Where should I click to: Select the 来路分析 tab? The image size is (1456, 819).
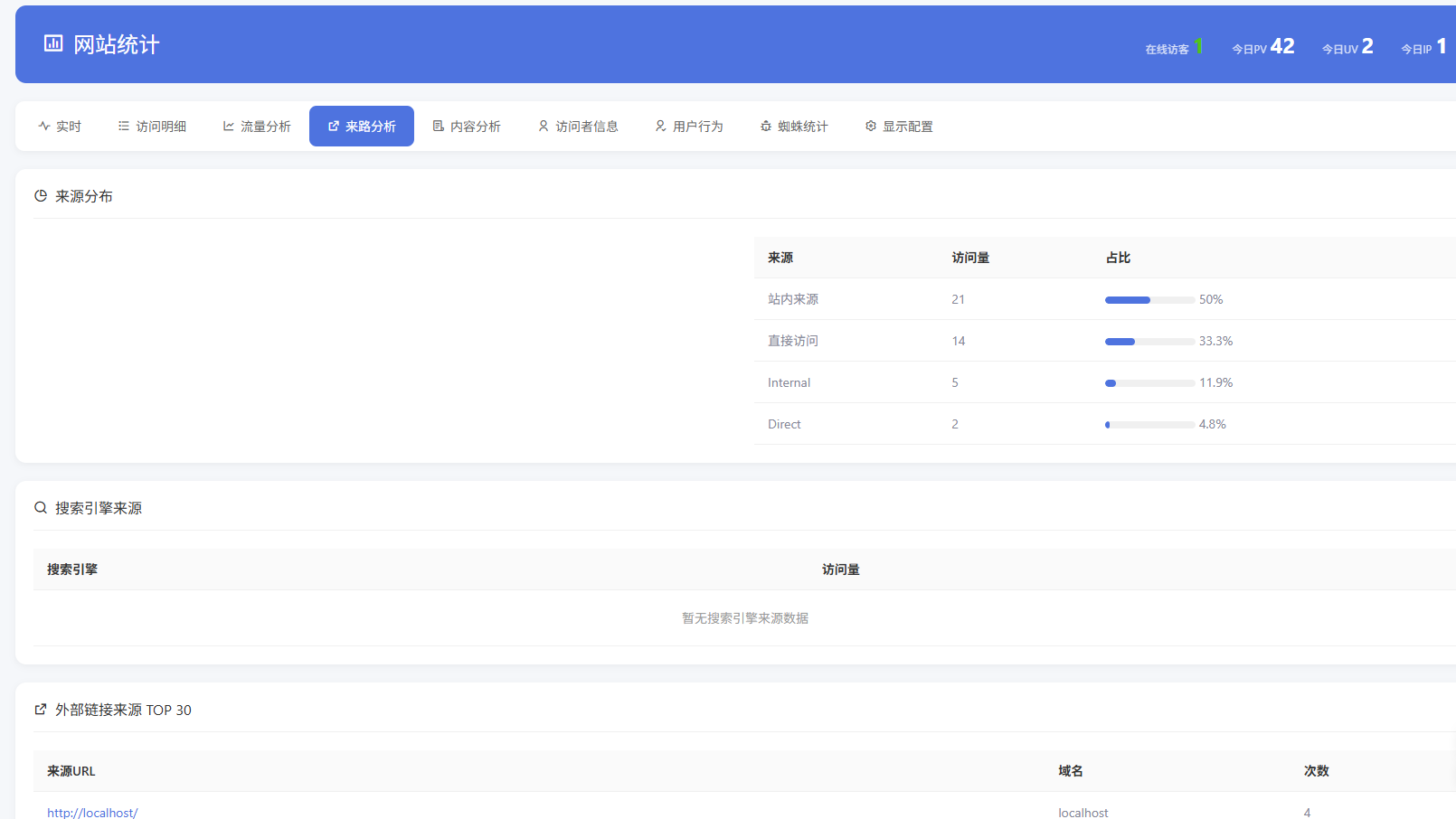click(x=361, y=126)
